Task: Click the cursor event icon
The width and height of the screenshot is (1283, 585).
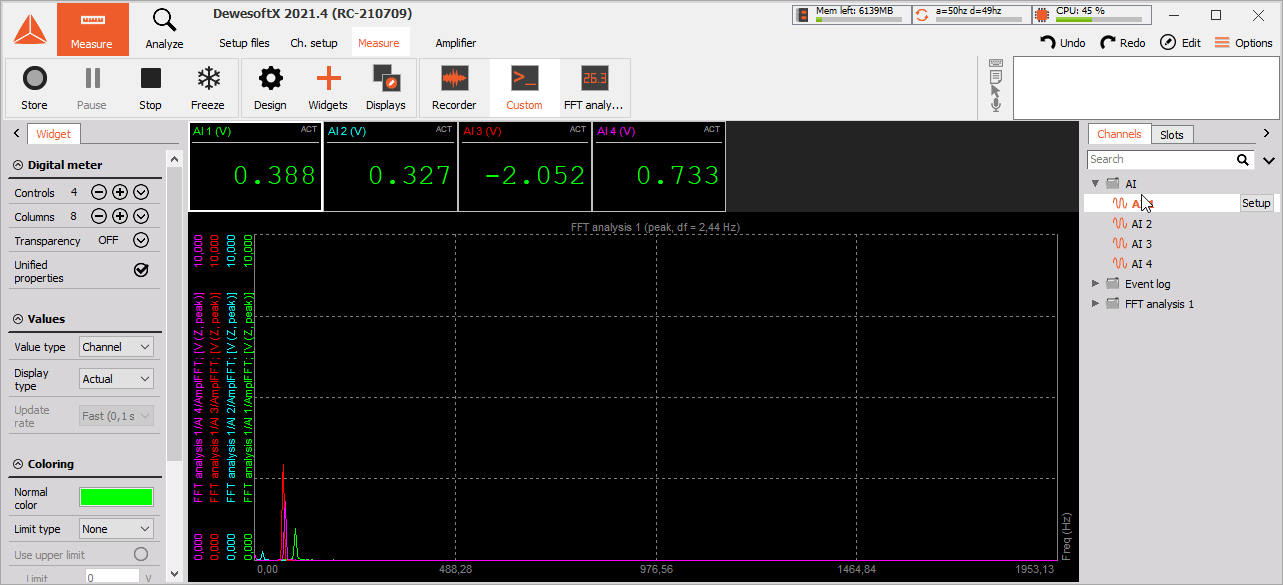Action: click(996, 90)
